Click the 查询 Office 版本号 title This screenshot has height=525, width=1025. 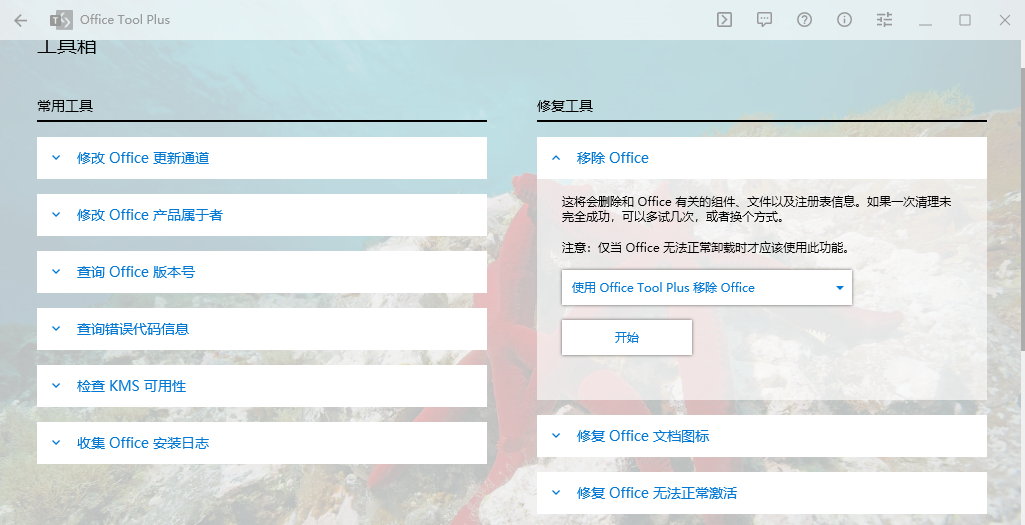[x=136, y=271]
